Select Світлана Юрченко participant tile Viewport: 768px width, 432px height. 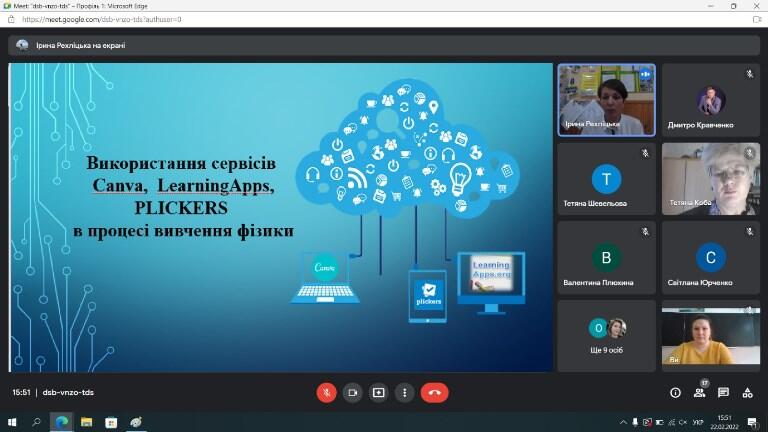711,258
